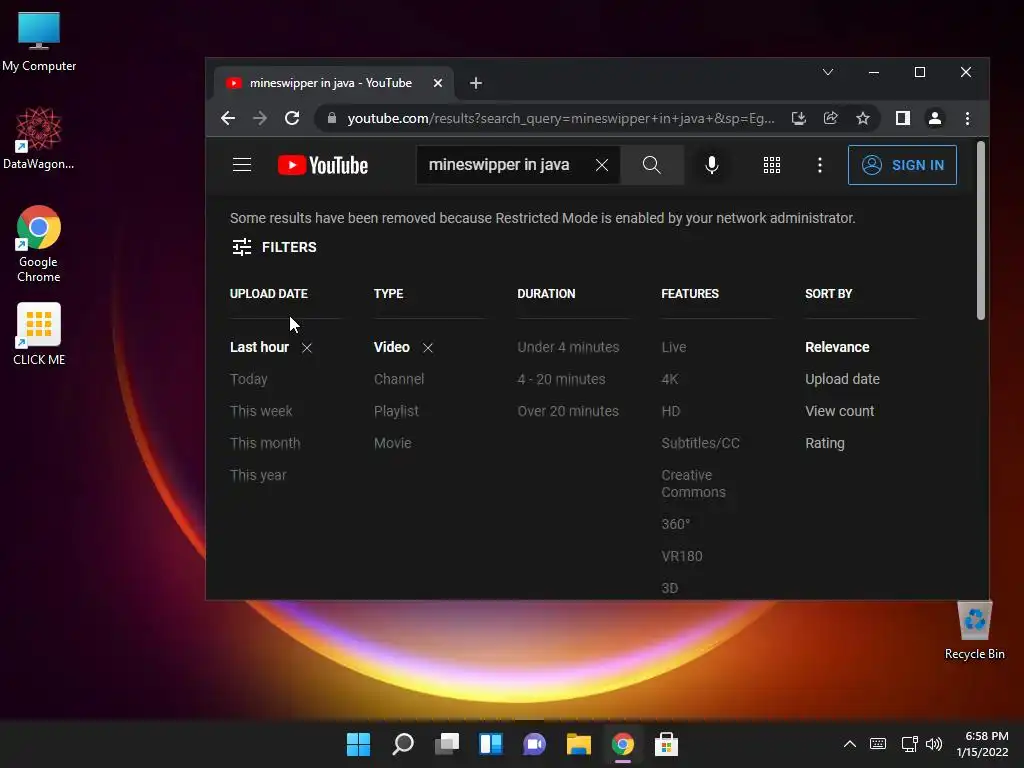Open Windows Start menu
The image size is (1024, 768).
click(358, 744)
